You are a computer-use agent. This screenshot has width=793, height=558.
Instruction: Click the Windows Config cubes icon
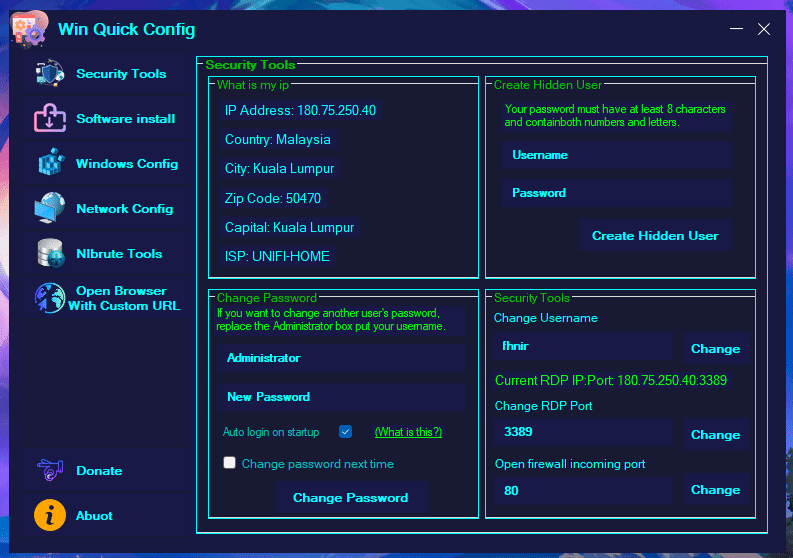[51, 163]
